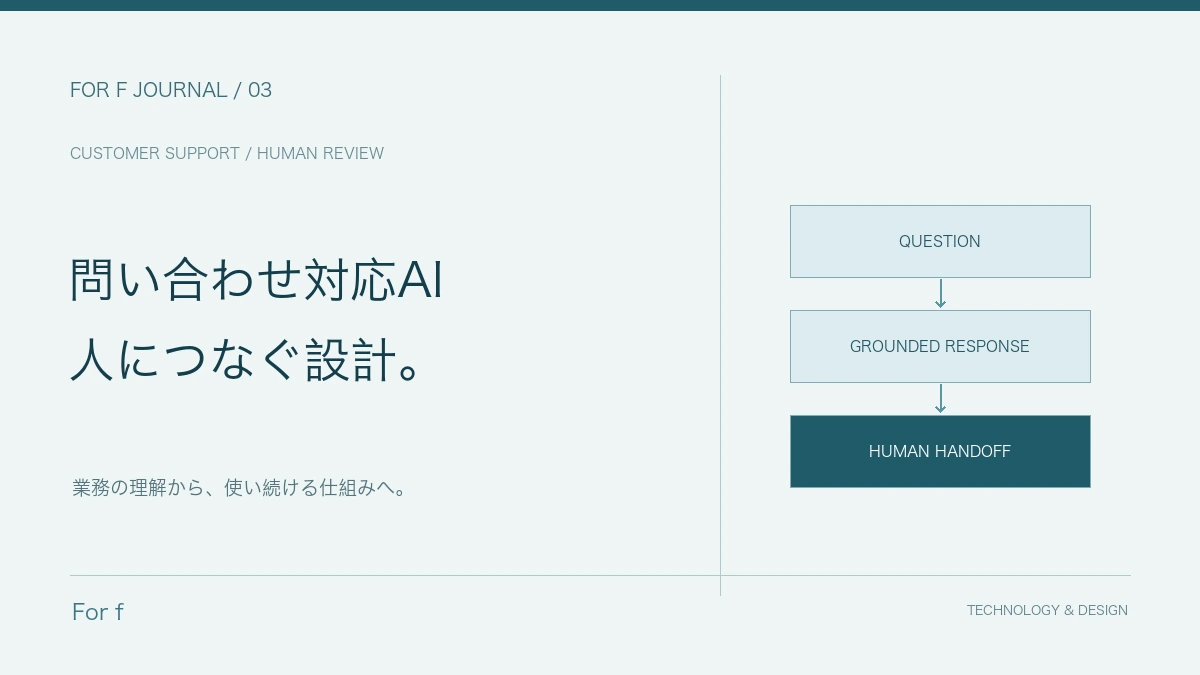This screenshot has width=1200, height=675.
Task: Click CUSTOMER SUPPORT / HUMAN REVIEW label
Action: pos(227,153)
